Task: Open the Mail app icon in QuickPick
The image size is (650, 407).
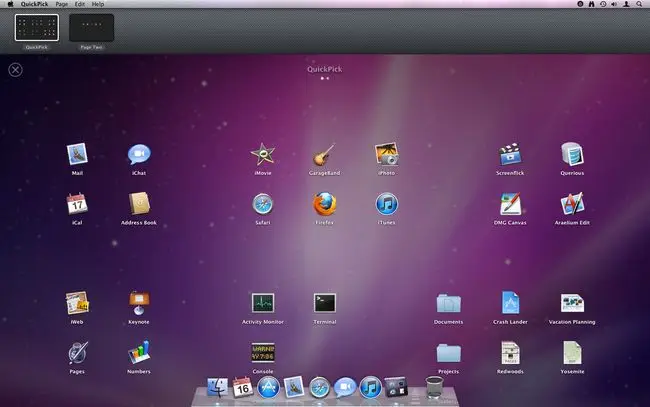Action: click(77, 154)
